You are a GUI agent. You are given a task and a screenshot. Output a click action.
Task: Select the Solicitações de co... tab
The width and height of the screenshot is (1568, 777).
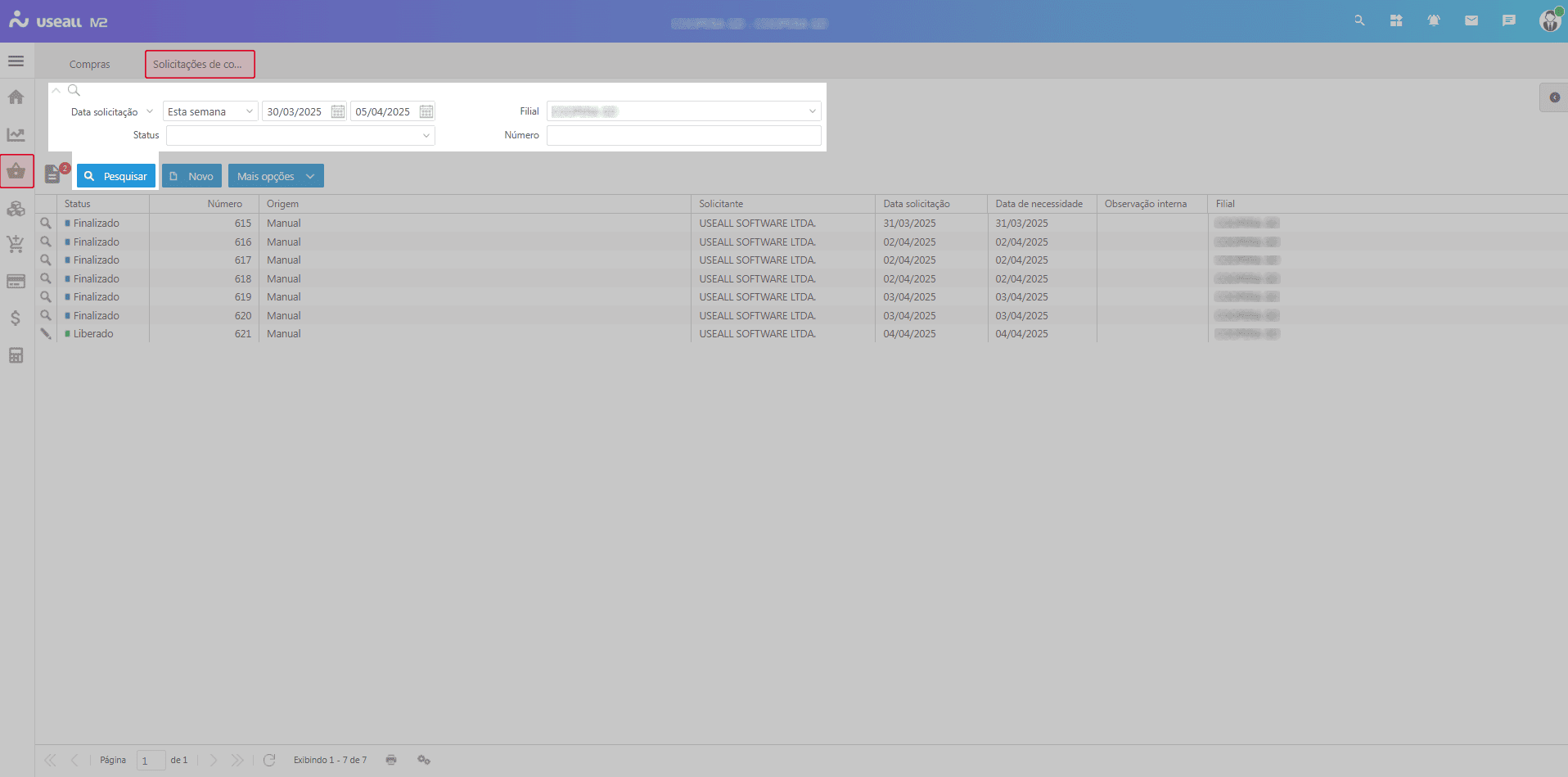[x=199, y=64]
